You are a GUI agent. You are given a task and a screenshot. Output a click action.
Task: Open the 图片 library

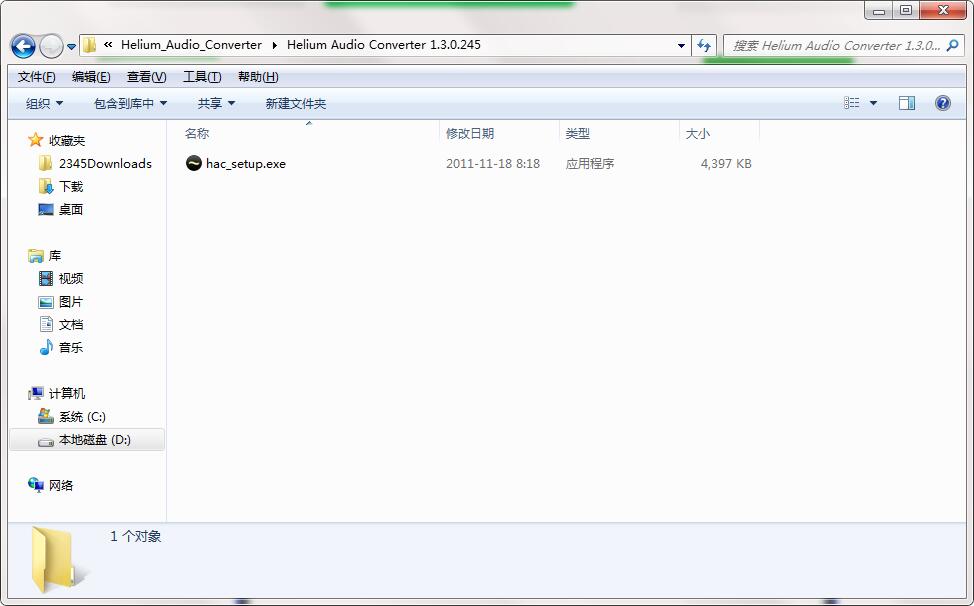71,302
